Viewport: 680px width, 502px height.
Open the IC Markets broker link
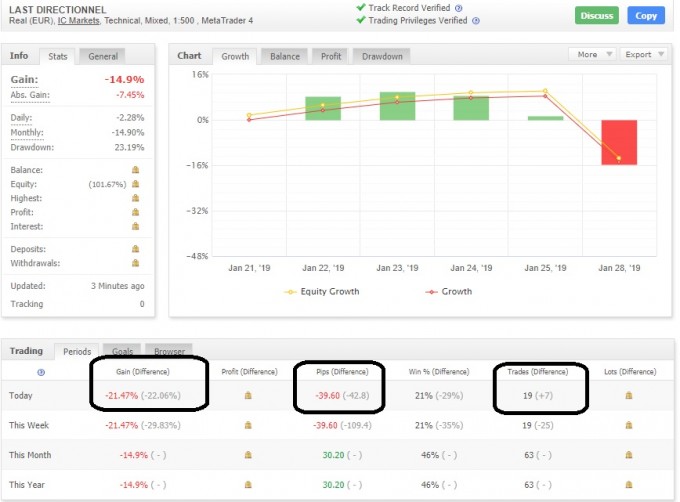click(x=78, y=20)
